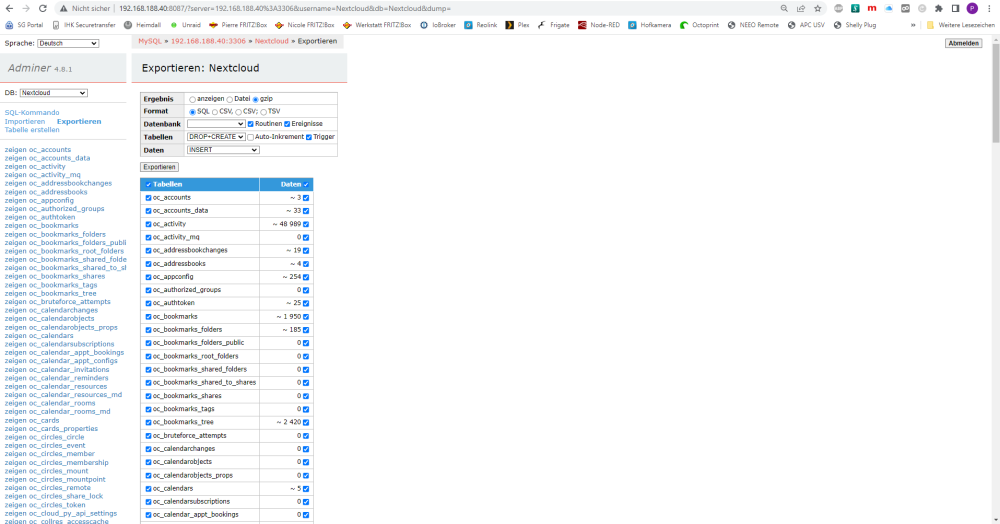Open the Heimdall bookmark
The image size is (1000, 524).
click(142, 25)
